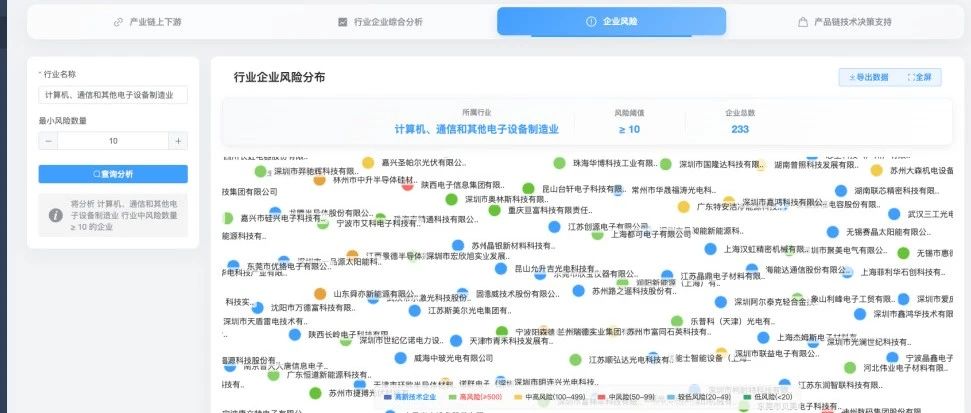
Task: Toggle 中高风险(100-499) legend entry
Action: (551, 396)
